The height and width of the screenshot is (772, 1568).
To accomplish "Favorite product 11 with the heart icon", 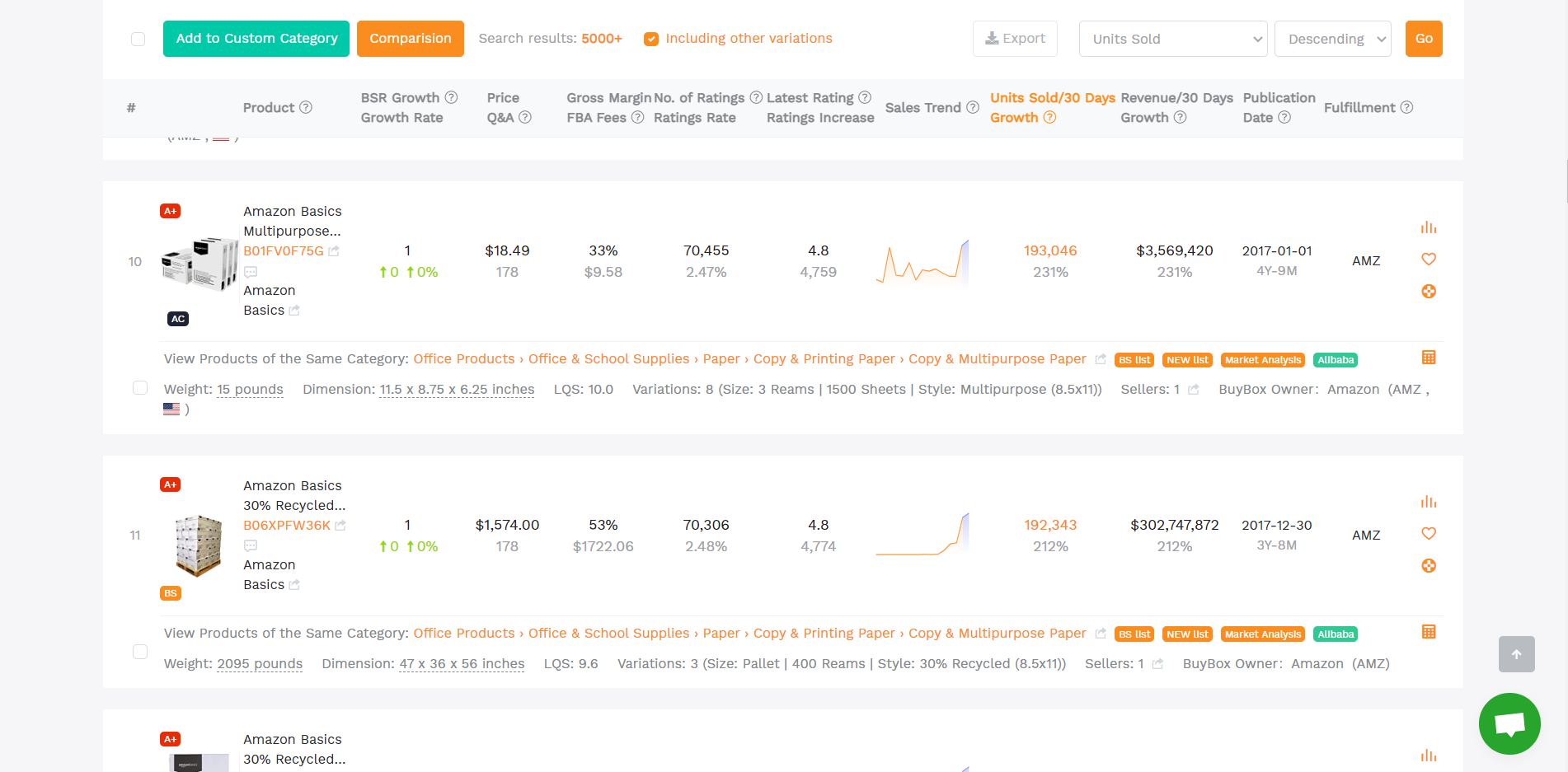I will [1429, 534].
